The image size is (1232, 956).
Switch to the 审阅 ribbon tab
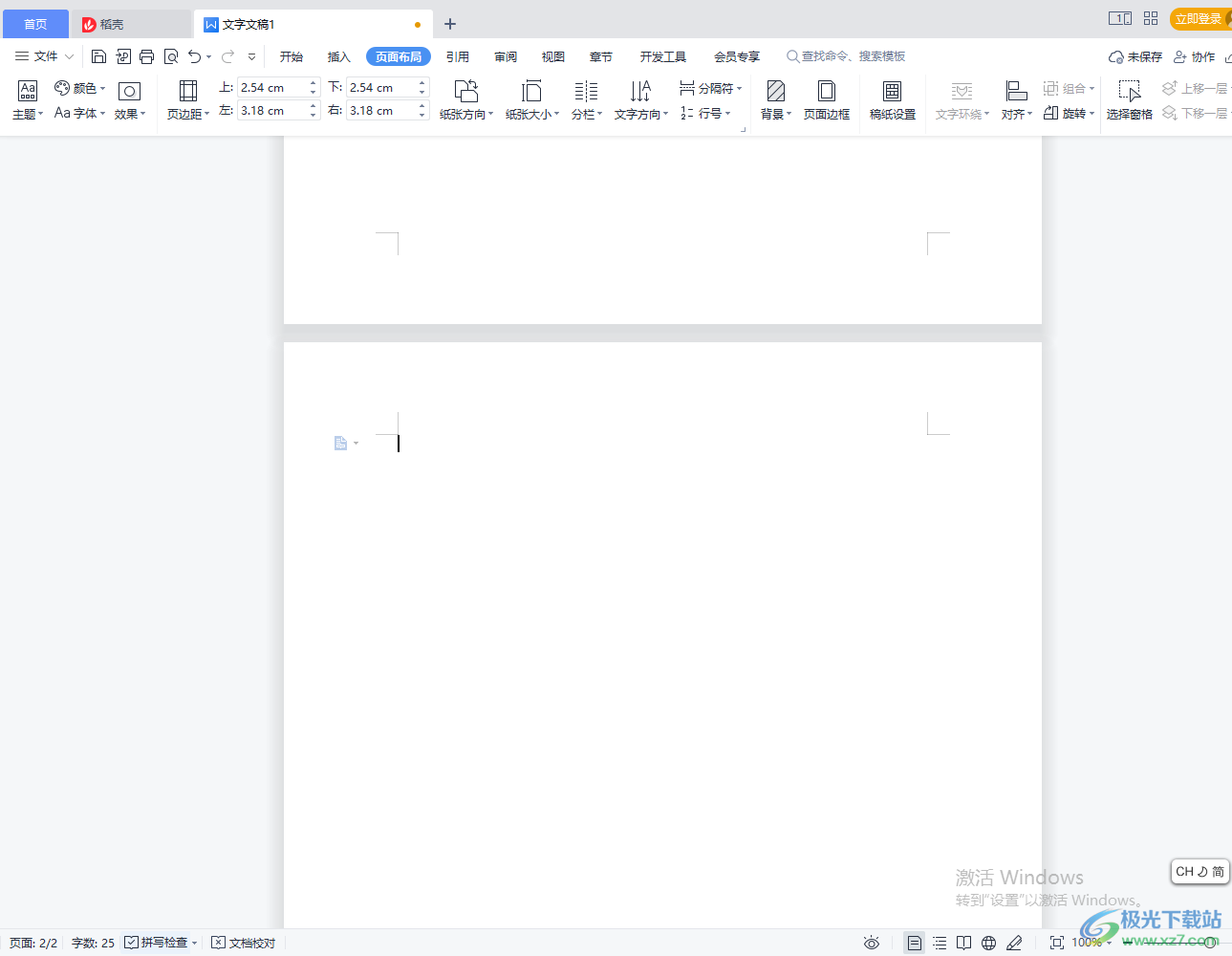tap(506, 56)
